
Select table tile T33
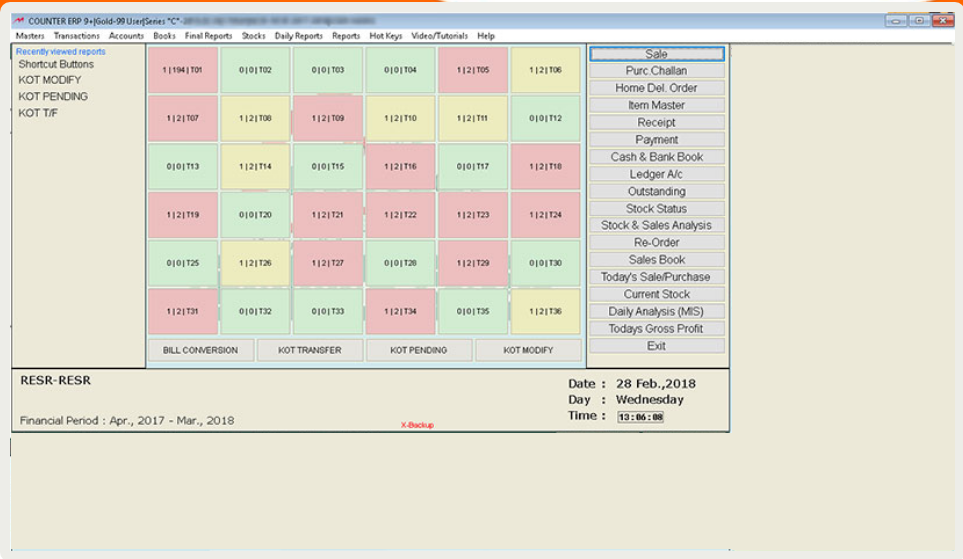pos(327,311)
